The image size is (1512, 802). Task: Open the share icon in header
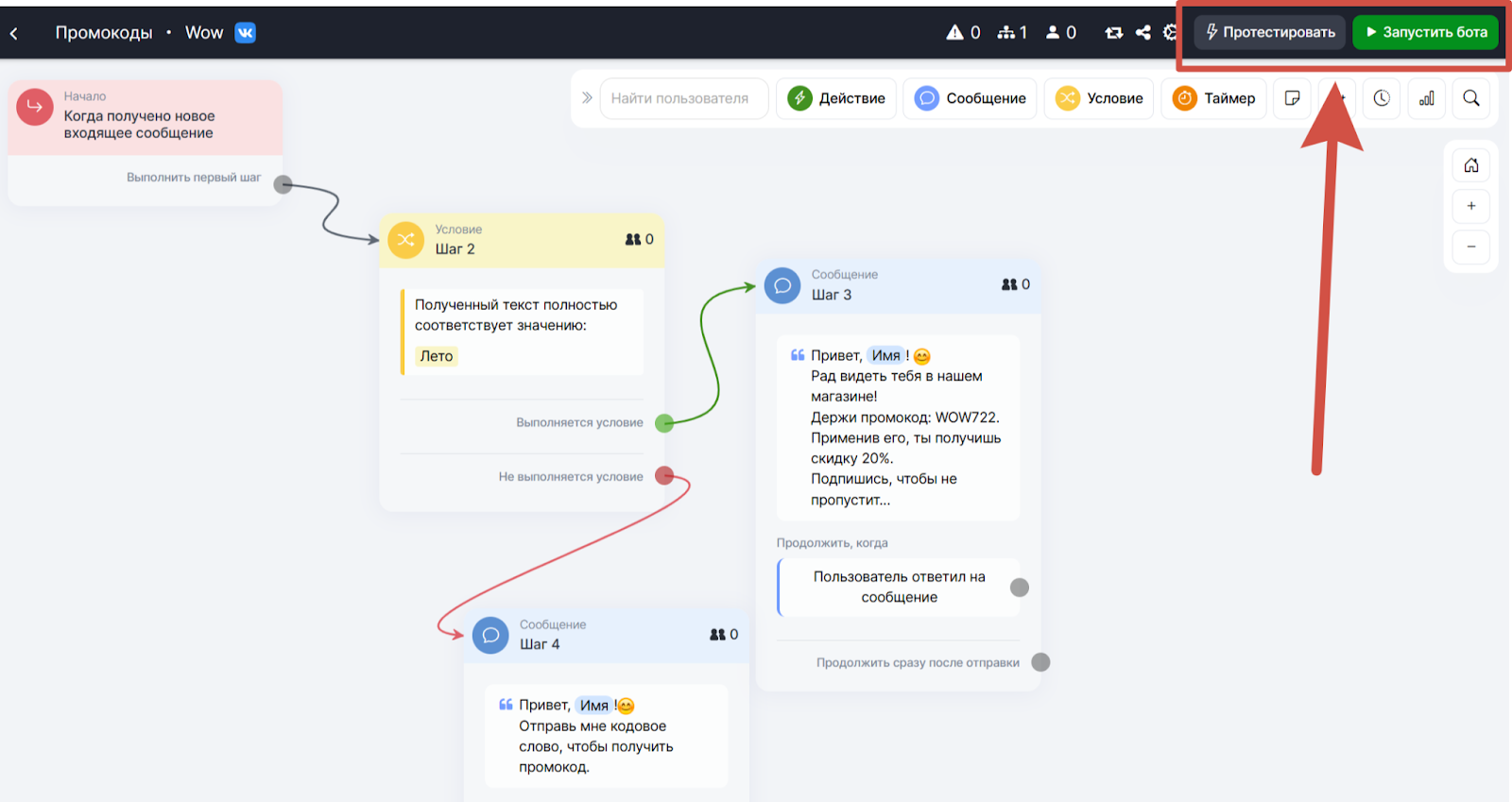pyautogui.click(x=1143, y=33)
